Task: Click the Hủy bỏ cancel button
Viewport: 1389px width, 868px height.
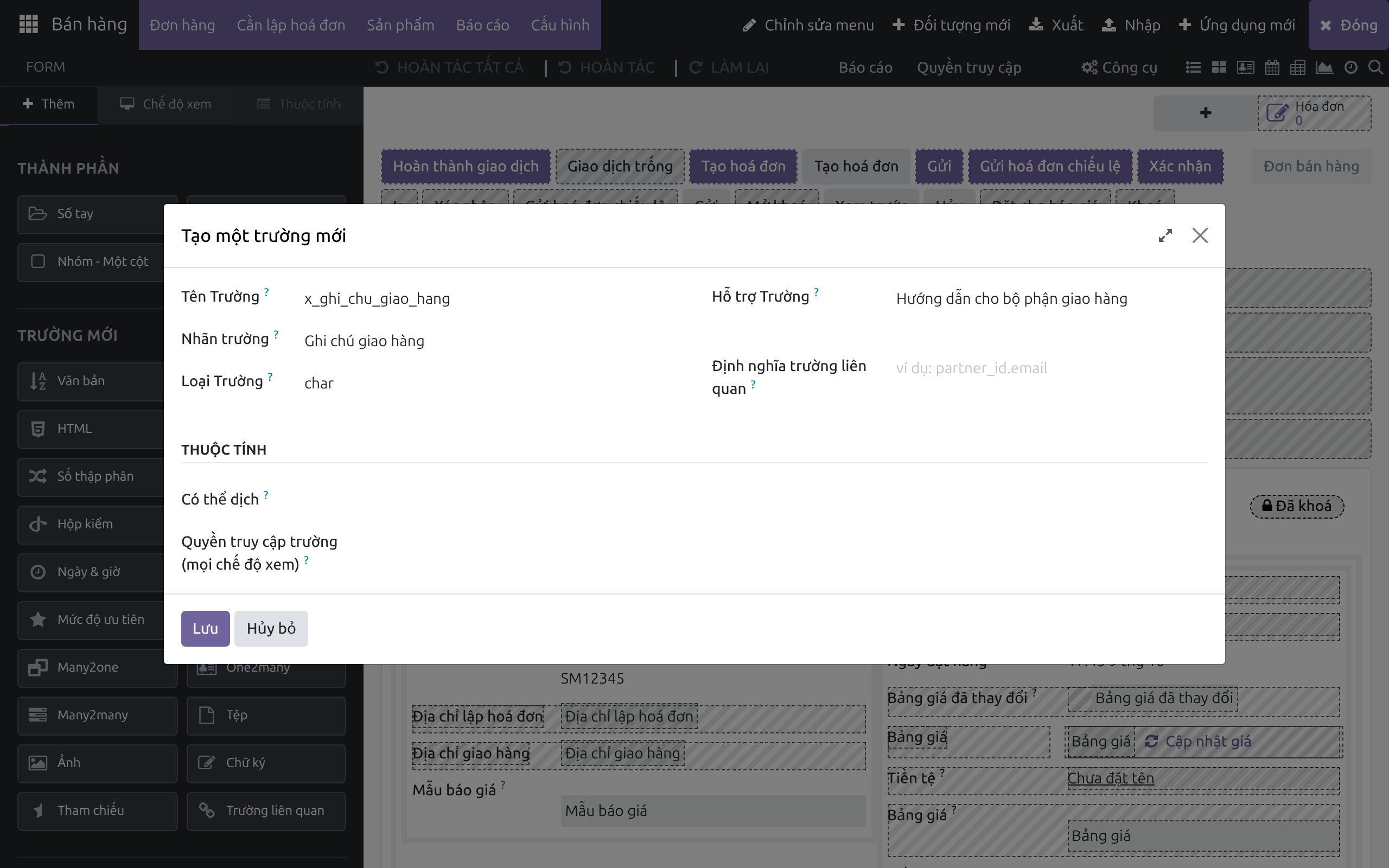Action: coord(271,628)
